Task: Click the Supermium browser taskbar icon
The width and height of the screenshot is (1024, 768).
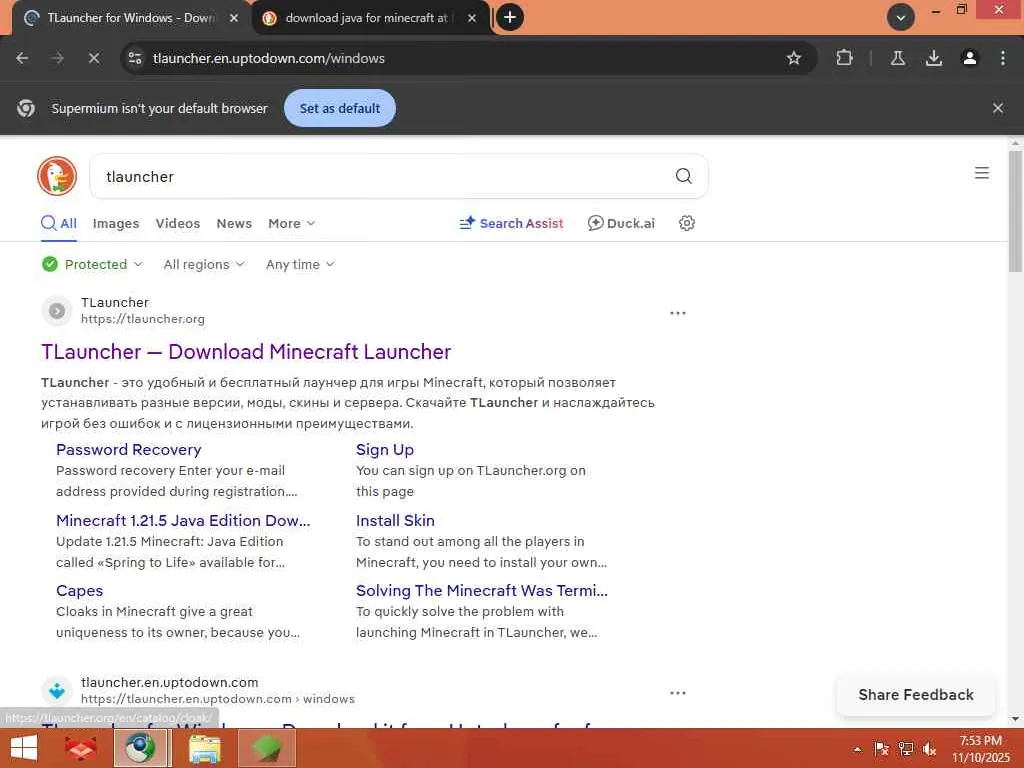Action: pos(142,748)
